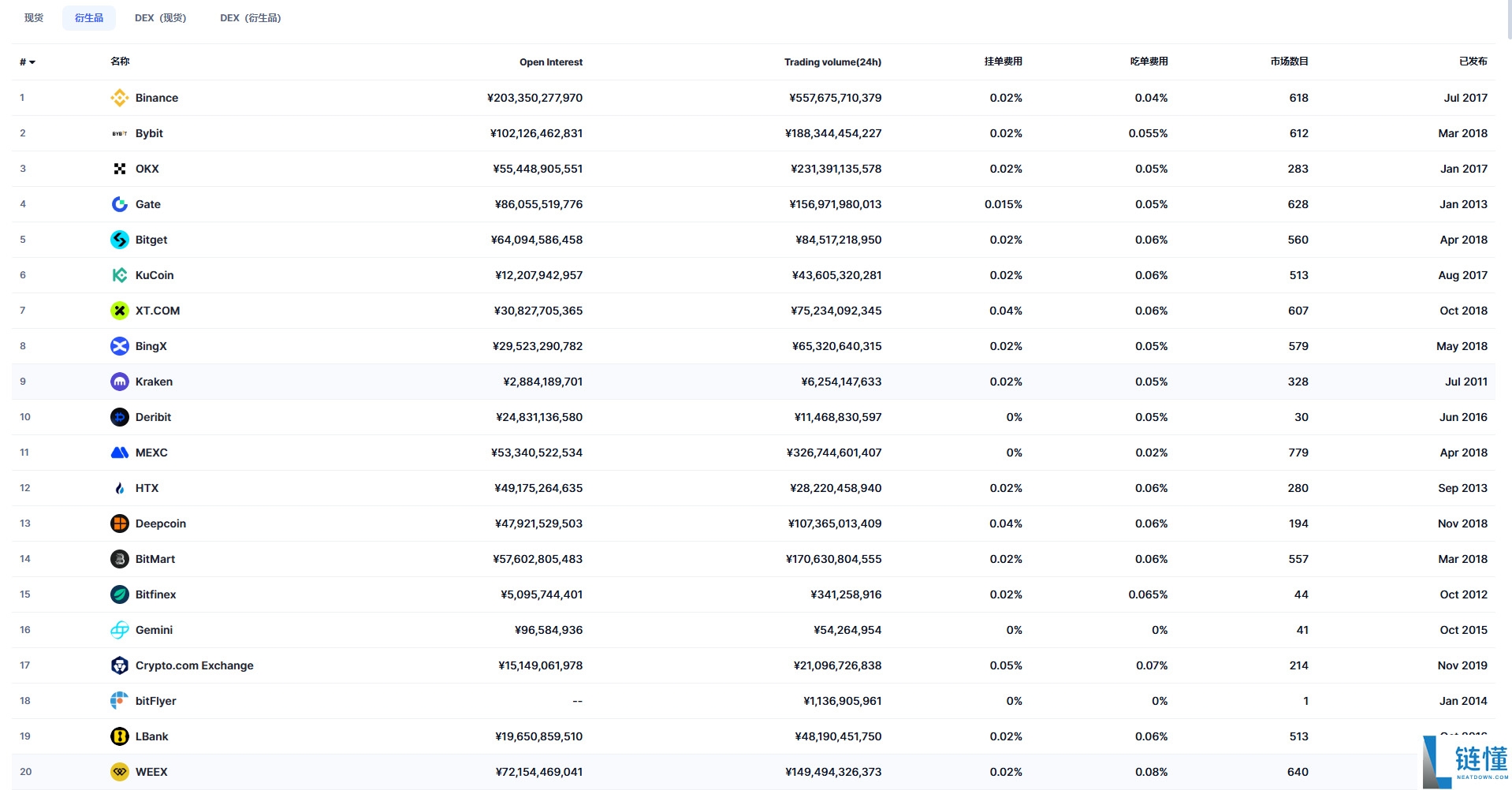Click the XT.COM green logo
The width and height of the screenshot is (1512, 790).
(119, 311)
